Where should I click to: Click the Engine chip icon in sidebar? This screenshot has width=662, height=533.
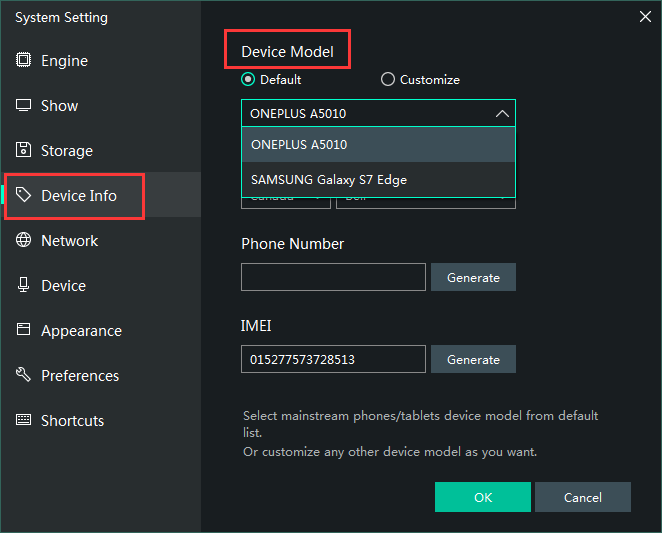click(x=23, y=61)
